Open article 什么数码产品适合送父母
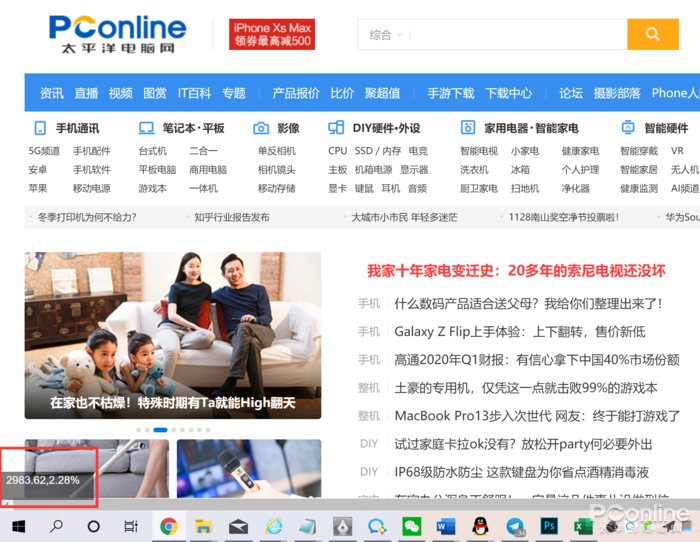Screen dimensions: 700x542 point(528,304)
